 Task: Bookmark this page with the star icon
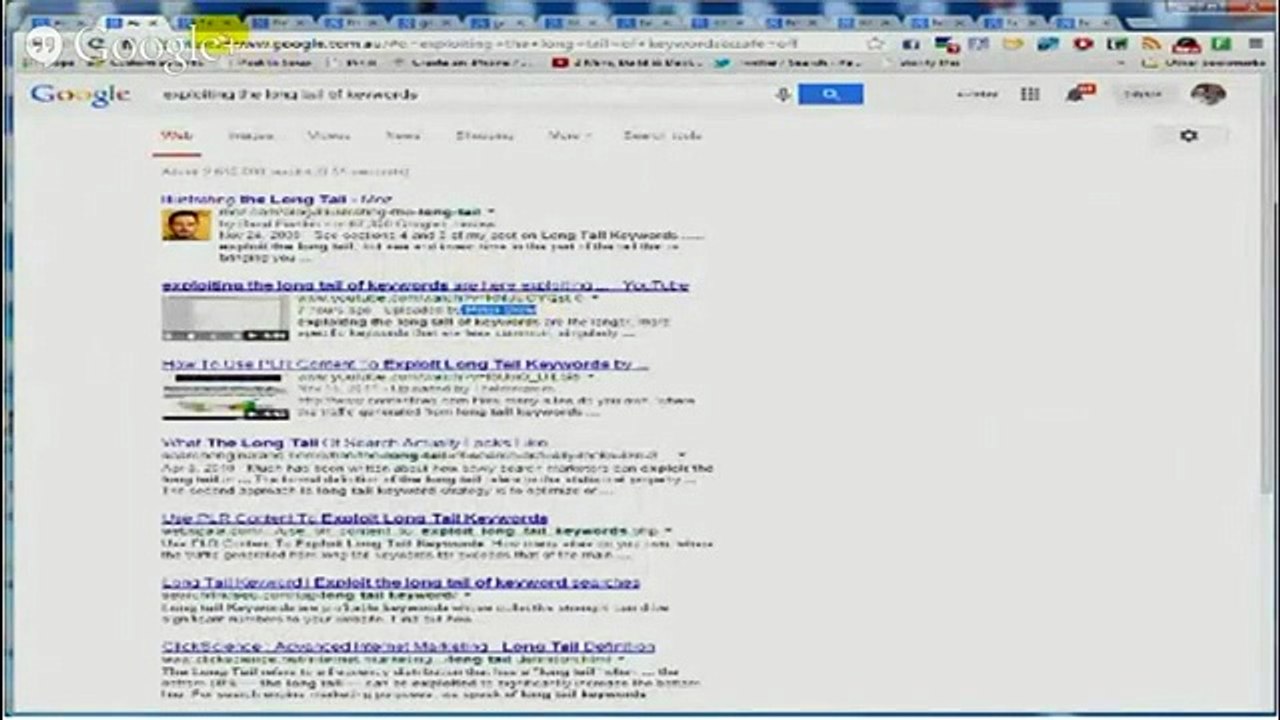click(876, 44)
